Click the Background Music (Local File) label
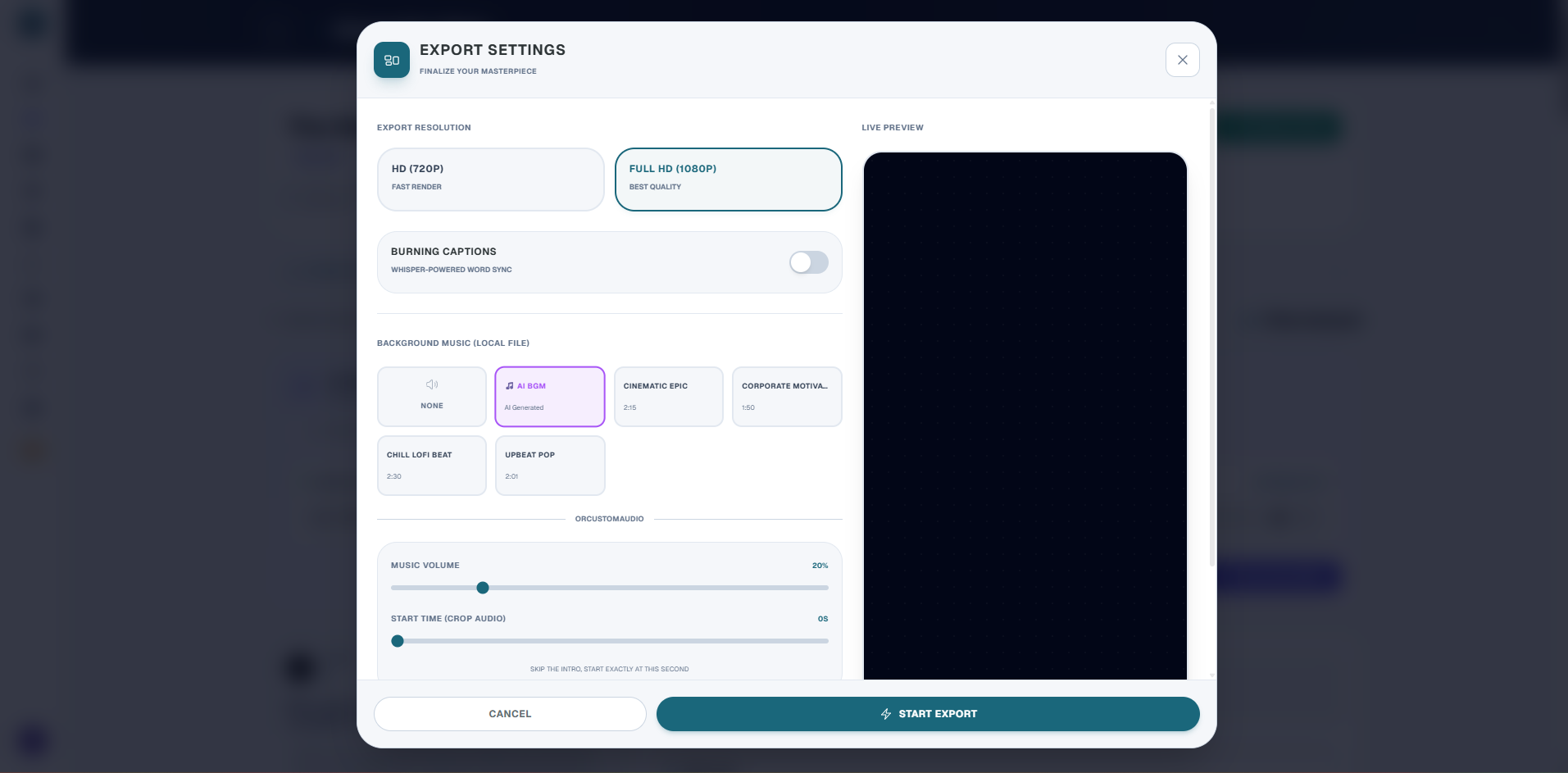The height and width of the screenshot is (773, 1568). point(453,343)
